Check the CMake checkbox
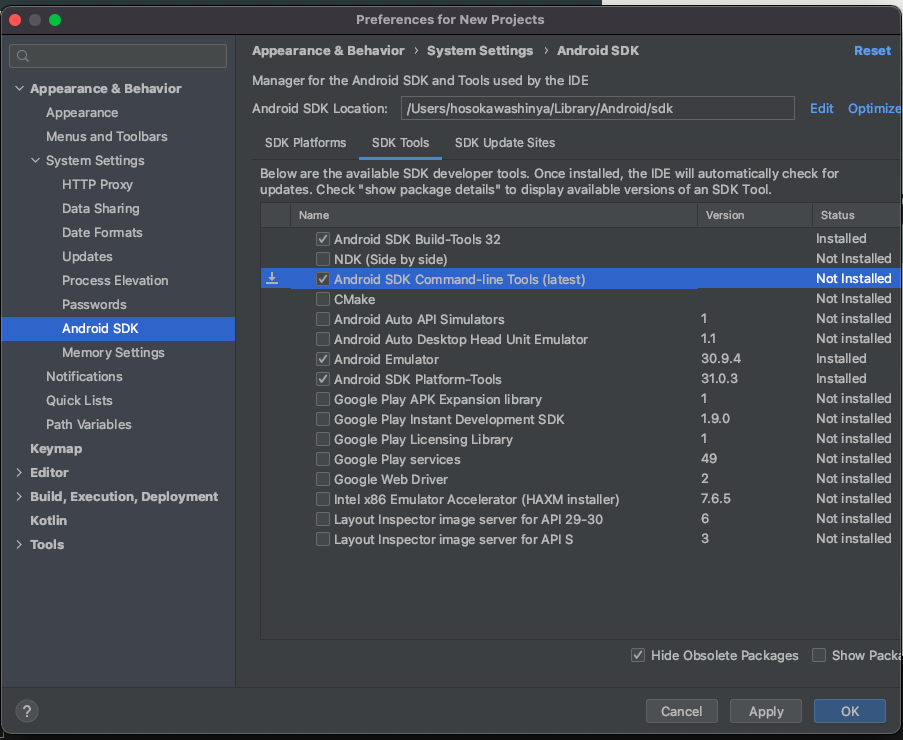Viewport: 903px width, 740px height. tap(323, 299)
